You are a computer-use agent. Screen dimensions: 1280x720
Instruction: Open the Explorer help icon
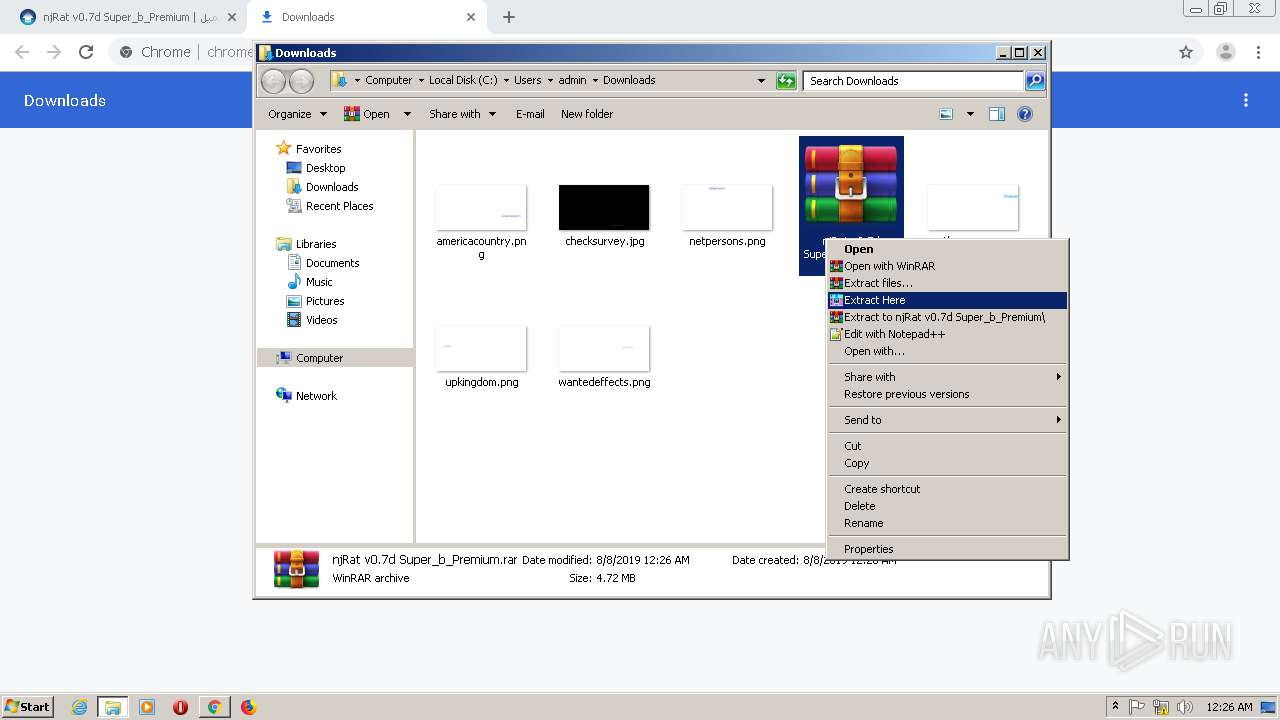[1025, 114]
